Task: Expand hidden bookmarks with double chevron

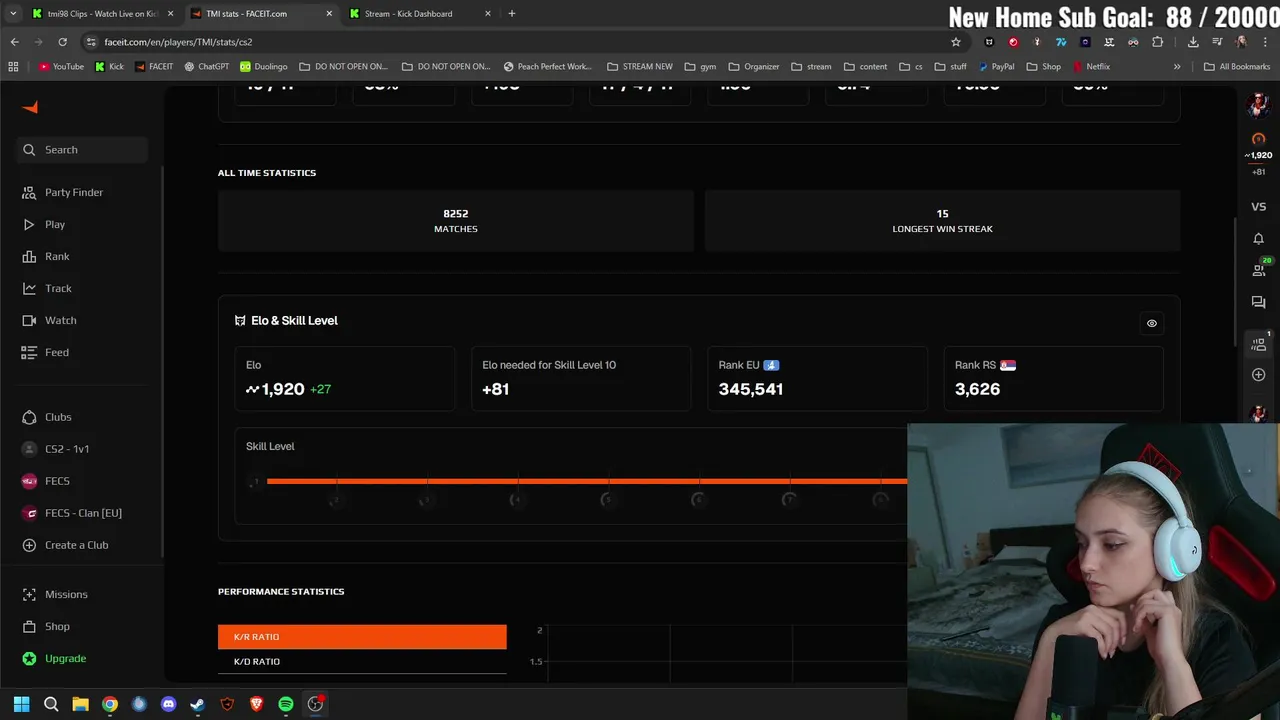Action: [1177, 67]
